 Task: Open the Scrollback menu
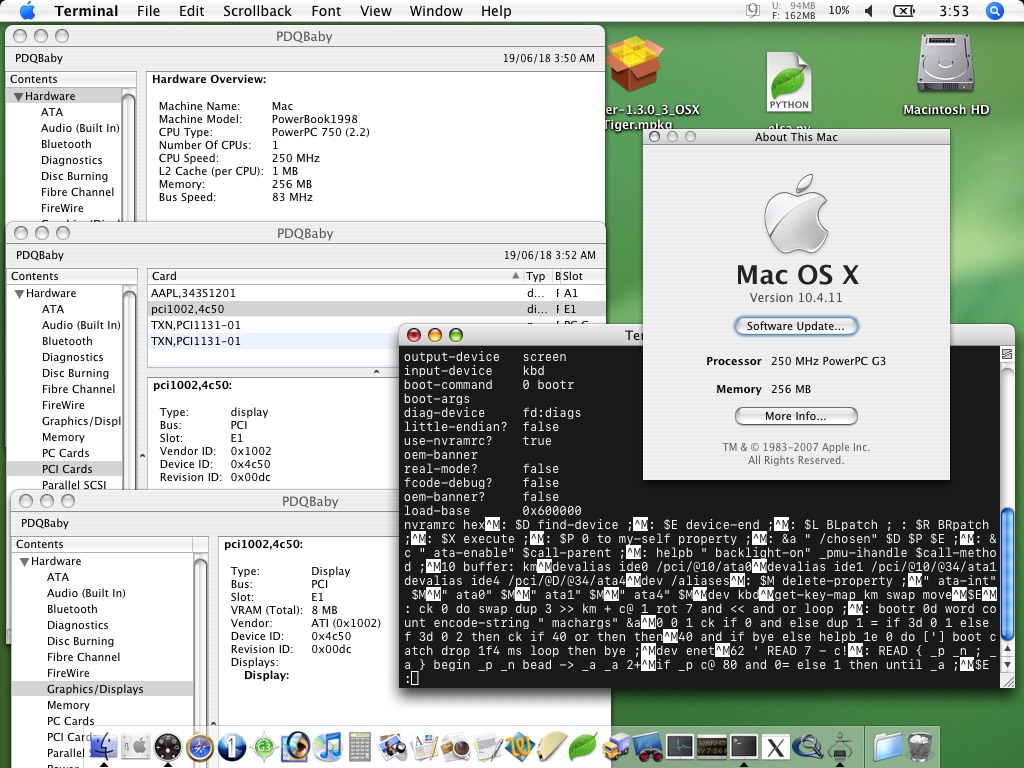[257, 11]
